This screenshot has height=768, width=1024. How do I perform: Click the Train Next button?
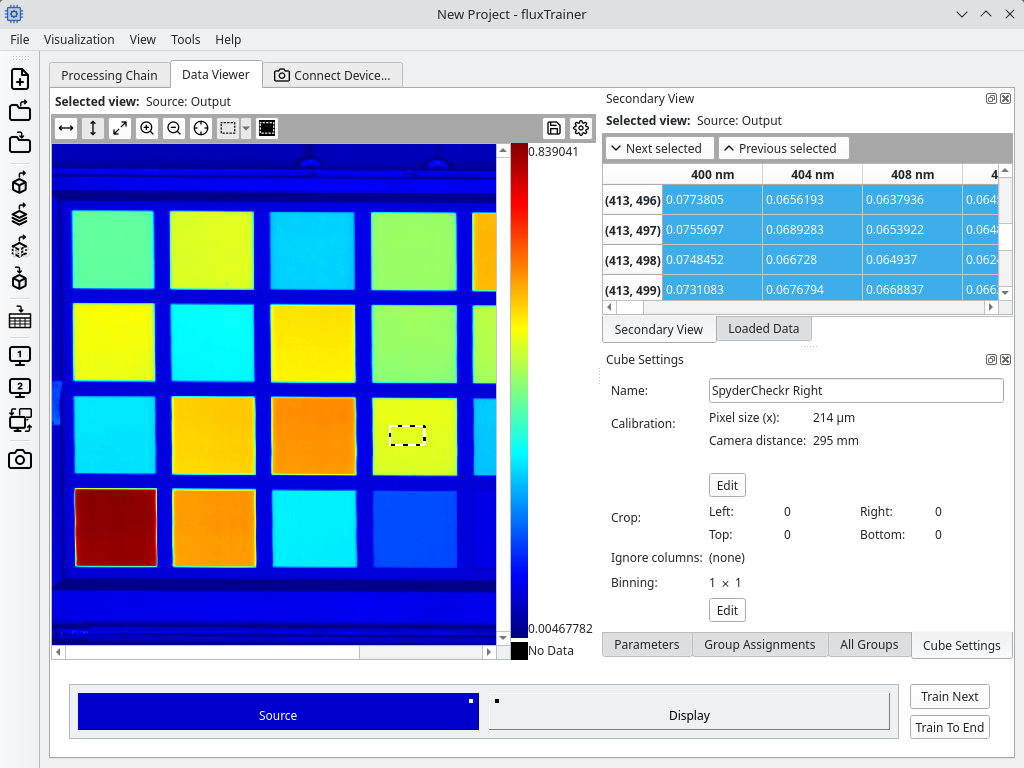coord(950,696)
